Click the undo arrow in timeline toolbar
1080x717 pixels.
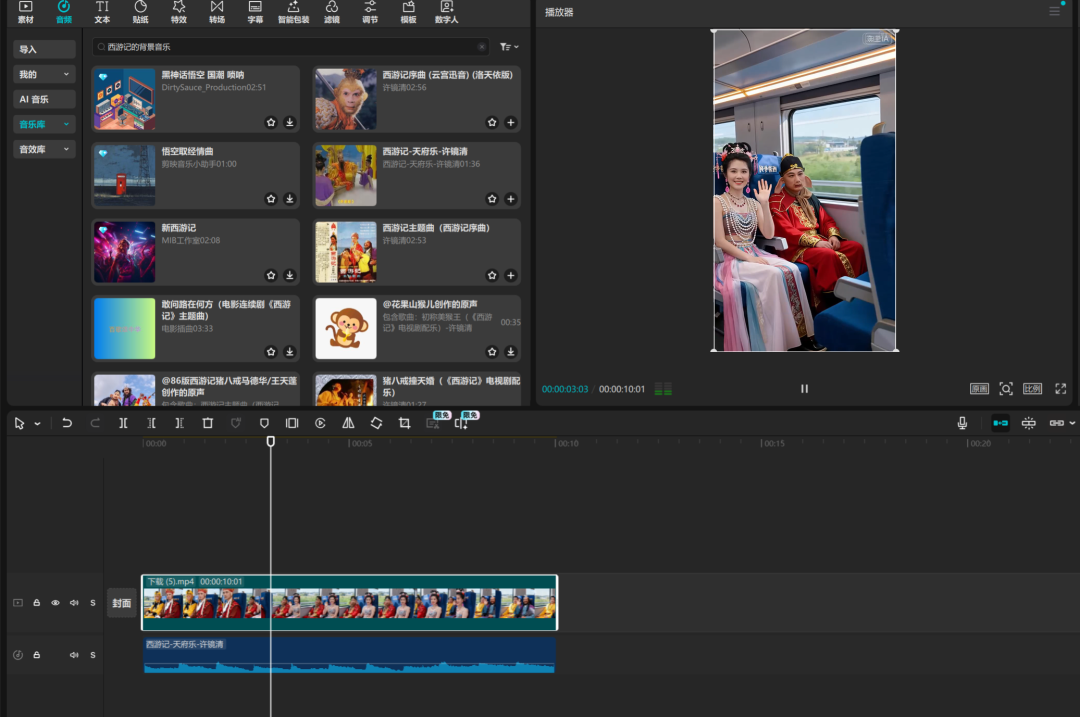[67, 423]
